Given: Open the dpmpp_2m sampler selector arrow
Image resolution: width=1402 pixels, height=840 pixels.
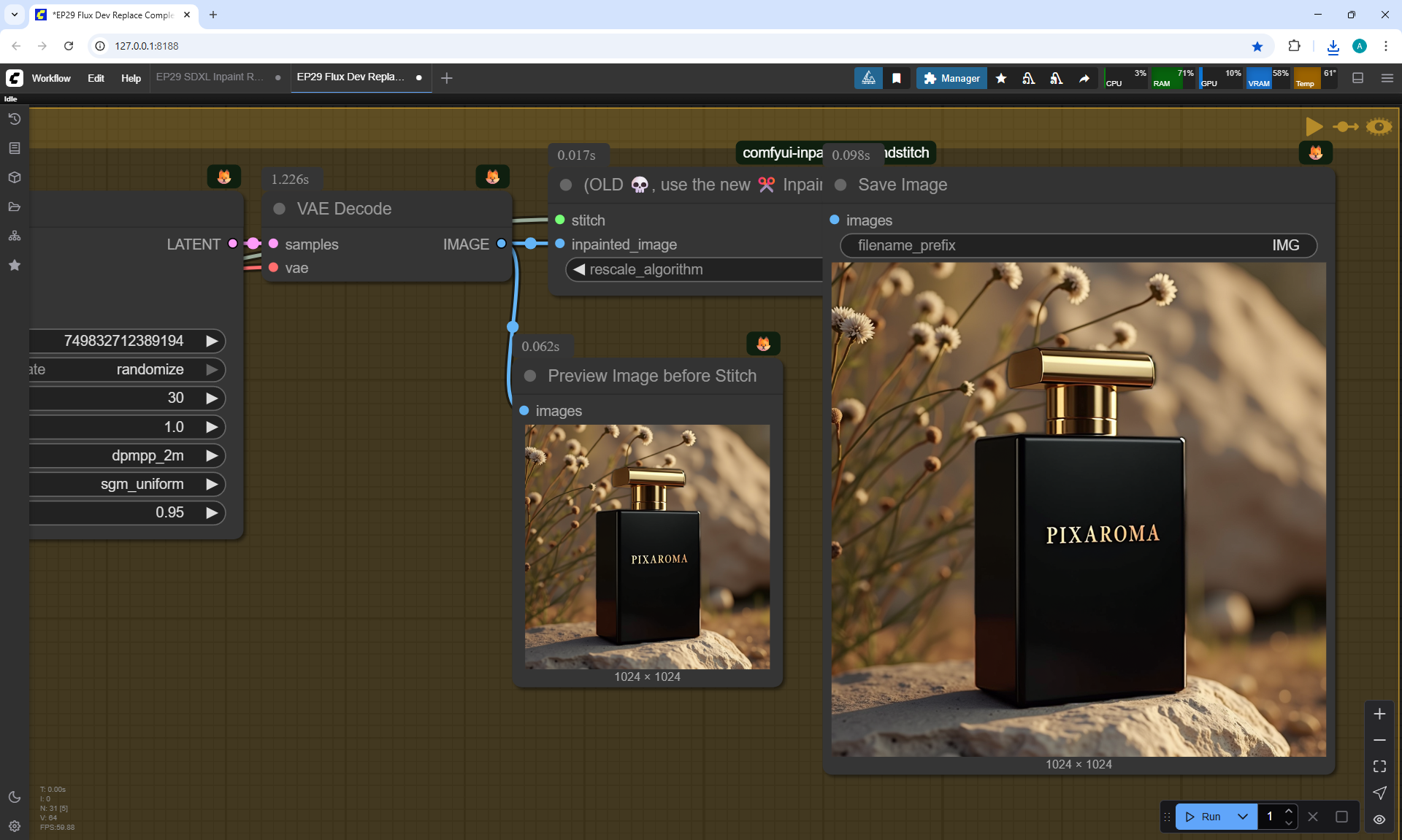Looking at the screenshot, I should tap(212, 455).
